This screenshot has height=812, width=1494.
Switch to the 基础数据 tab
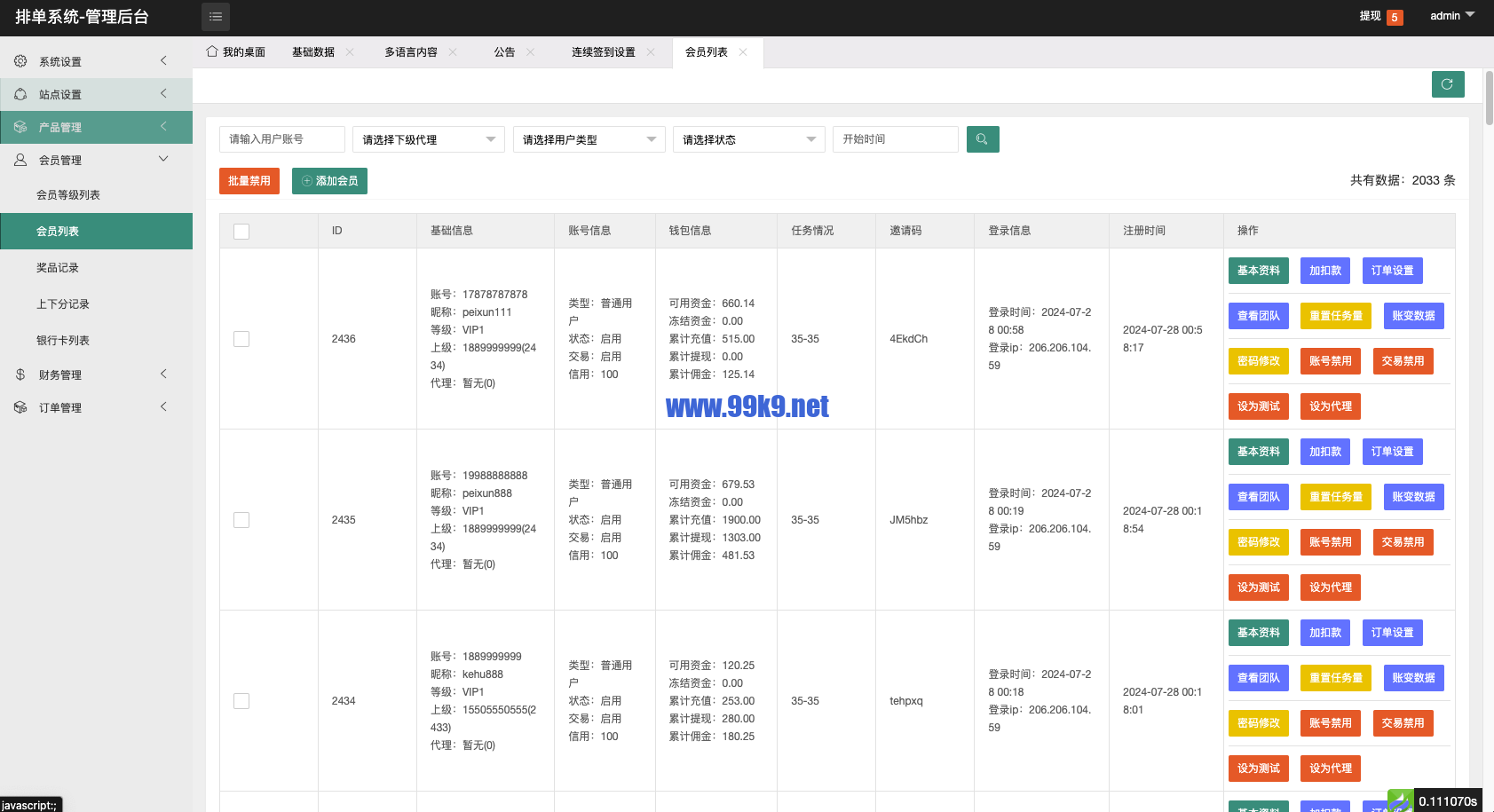pyautogui.click(x=313, y=52)
